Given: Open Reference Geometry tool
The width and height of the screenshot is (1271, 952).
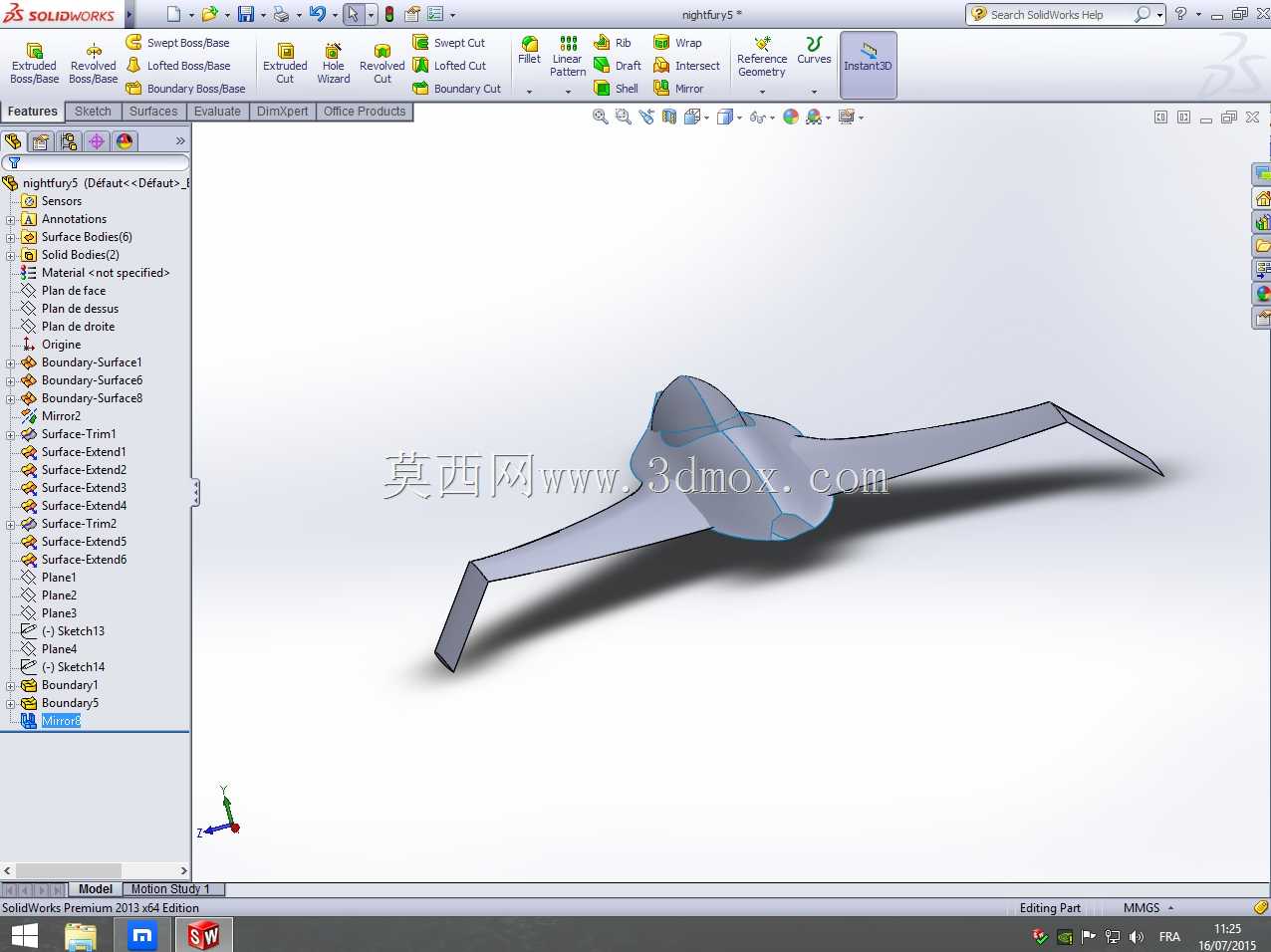Looking at the screenshot, I should (x=762, y=57).
